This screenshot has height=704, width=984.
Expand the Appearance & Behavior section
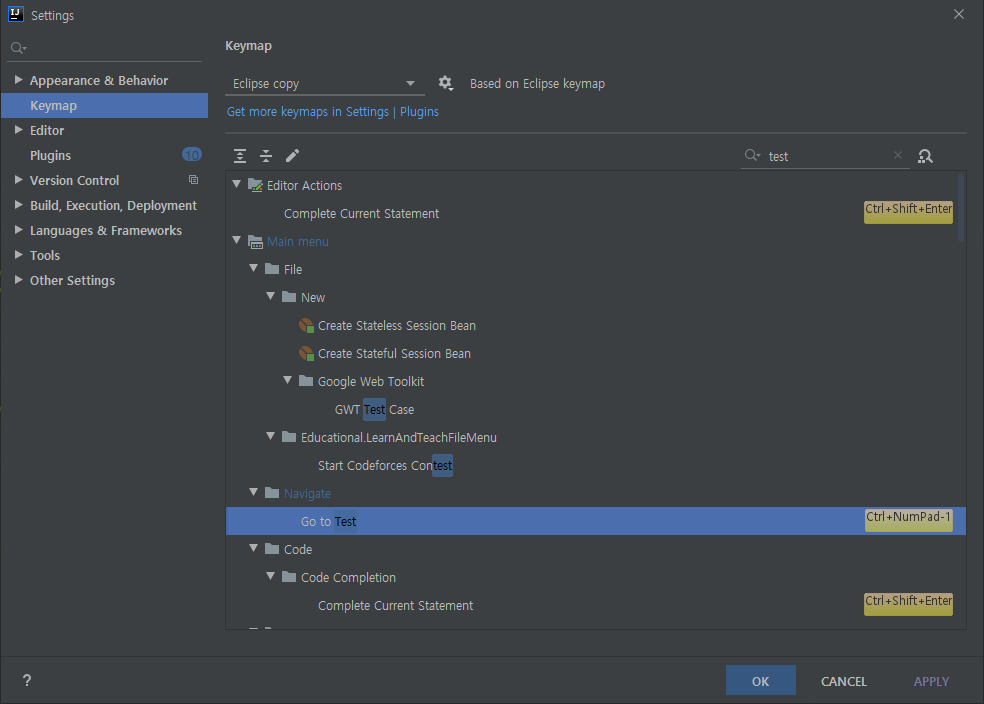pos(19,80)
